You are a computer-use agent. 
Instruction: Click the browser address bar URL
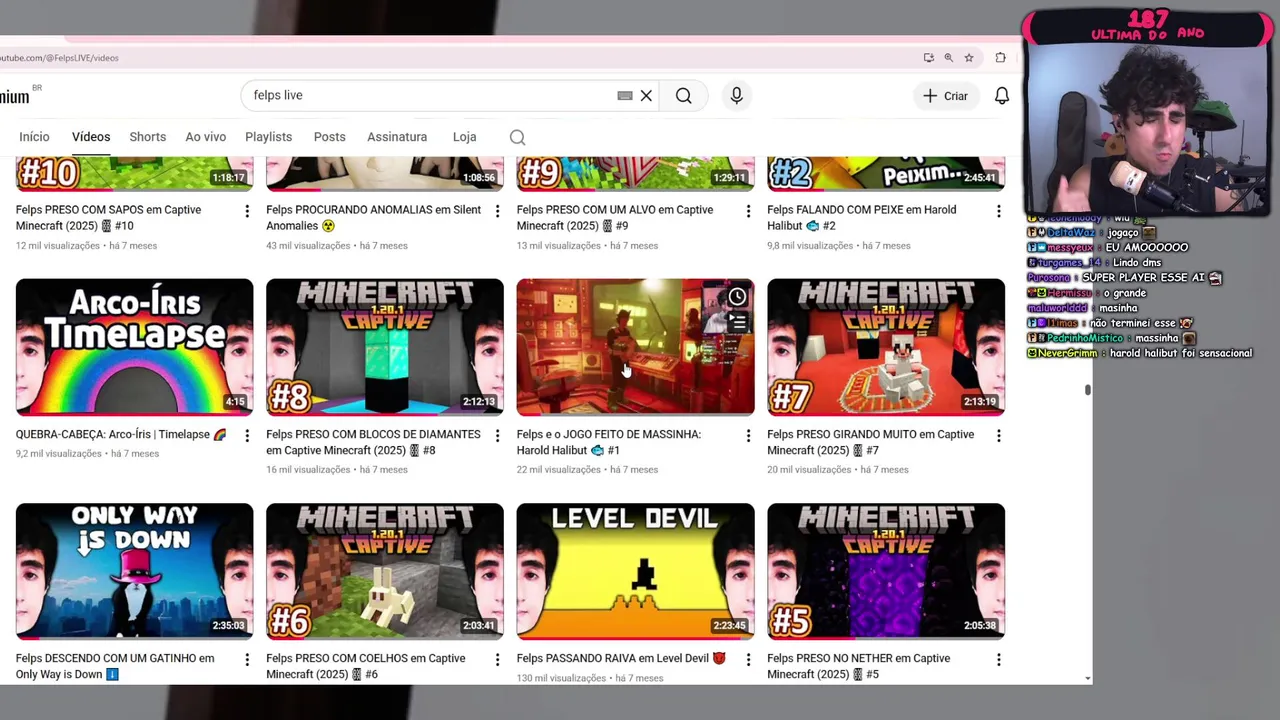(x=60, y=58)
